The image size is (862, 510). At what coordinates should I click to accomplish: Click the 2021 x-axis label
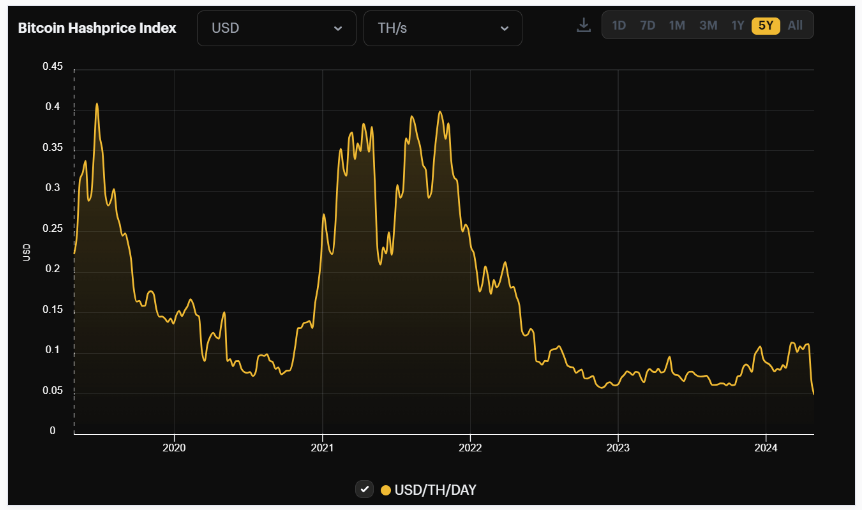coord(322,448)
